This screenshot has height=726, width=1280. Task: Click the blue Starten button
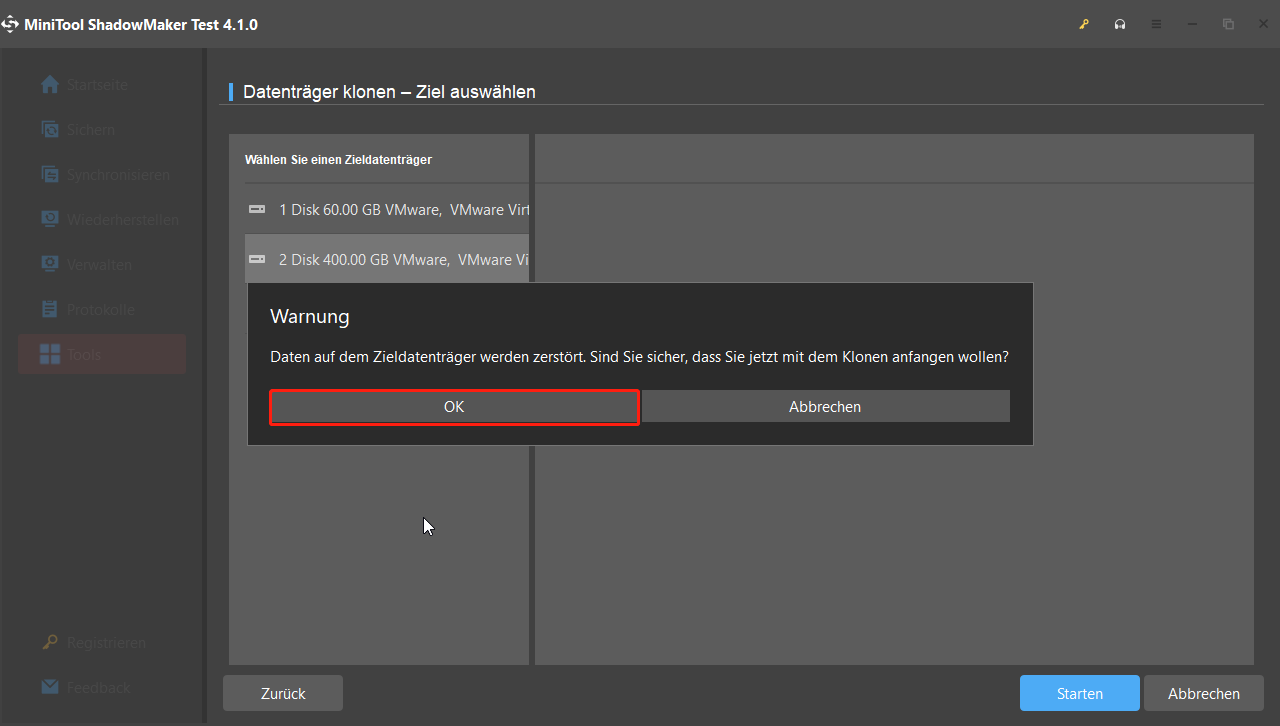(1079, 693)
